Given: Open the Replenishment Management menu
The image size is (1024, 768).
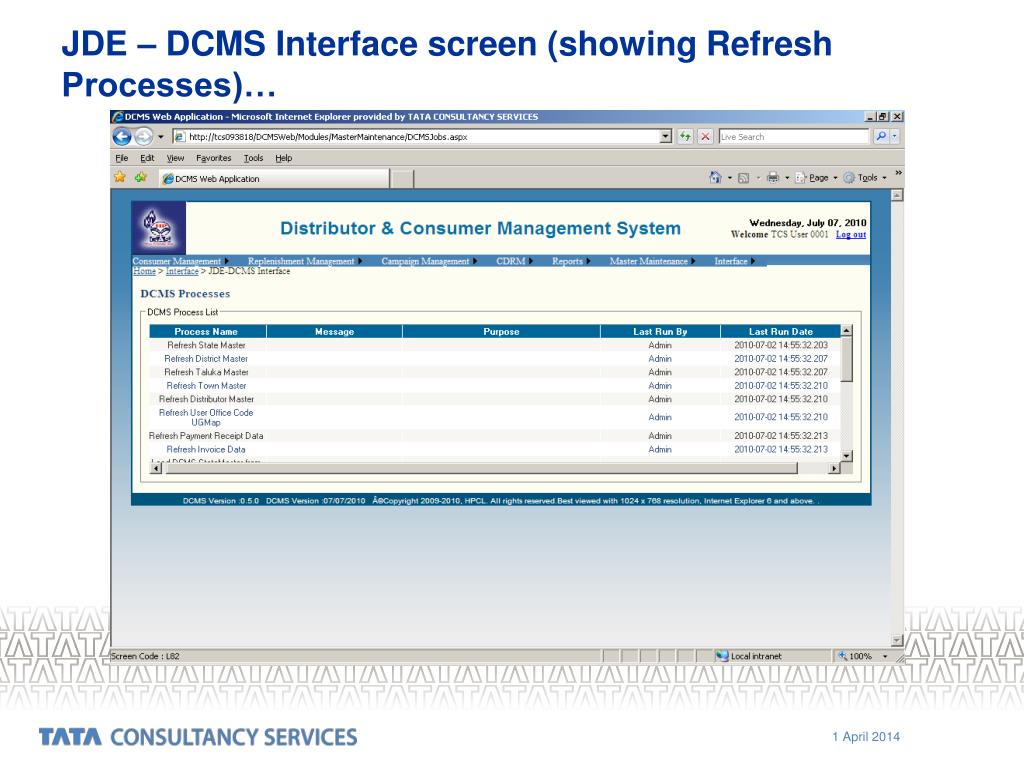Looking at the screenshot, I should (305, 261).
